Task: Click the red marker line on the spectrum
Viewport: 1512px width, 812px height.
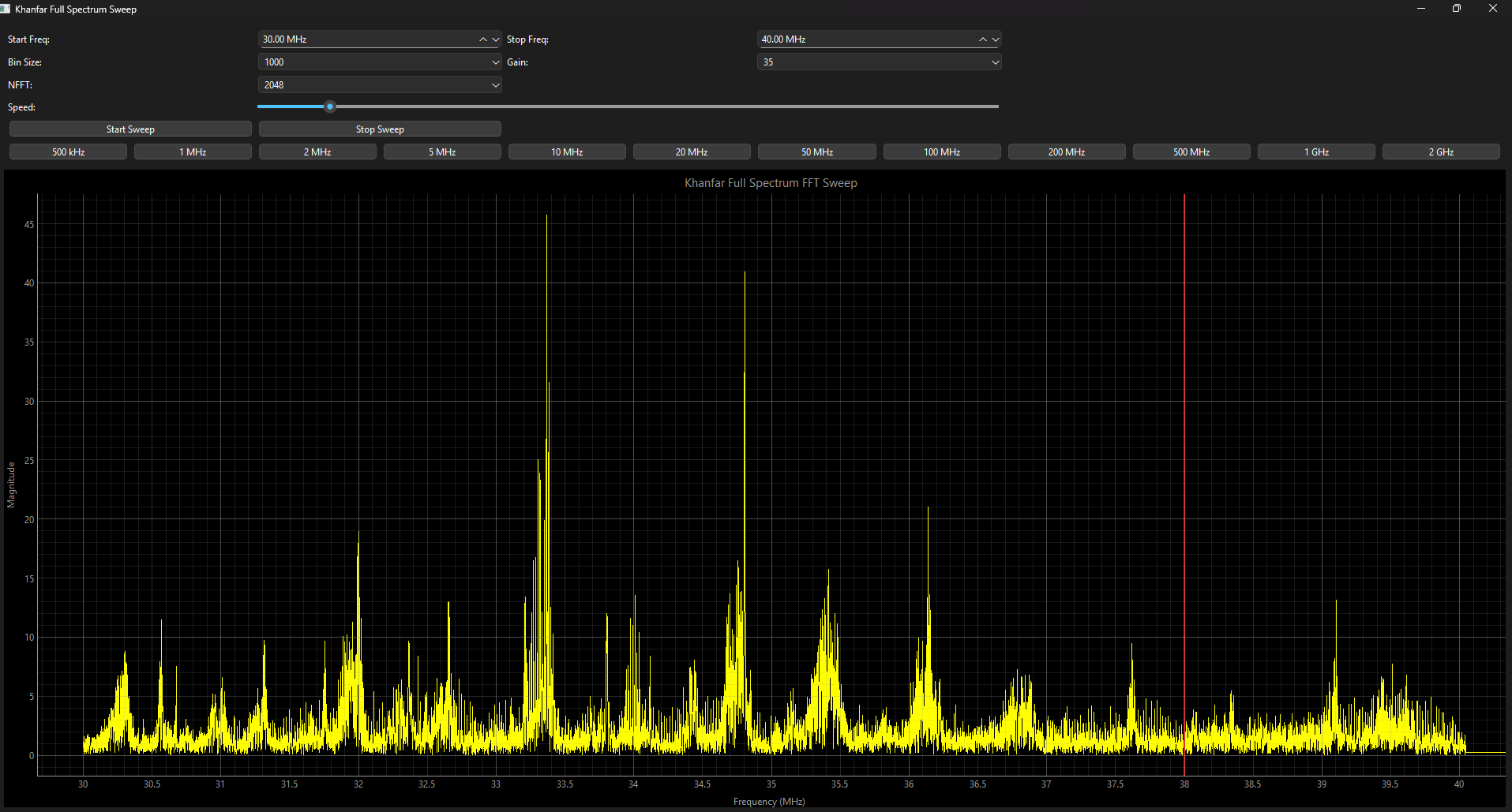Action: [x=1184, y=473]
